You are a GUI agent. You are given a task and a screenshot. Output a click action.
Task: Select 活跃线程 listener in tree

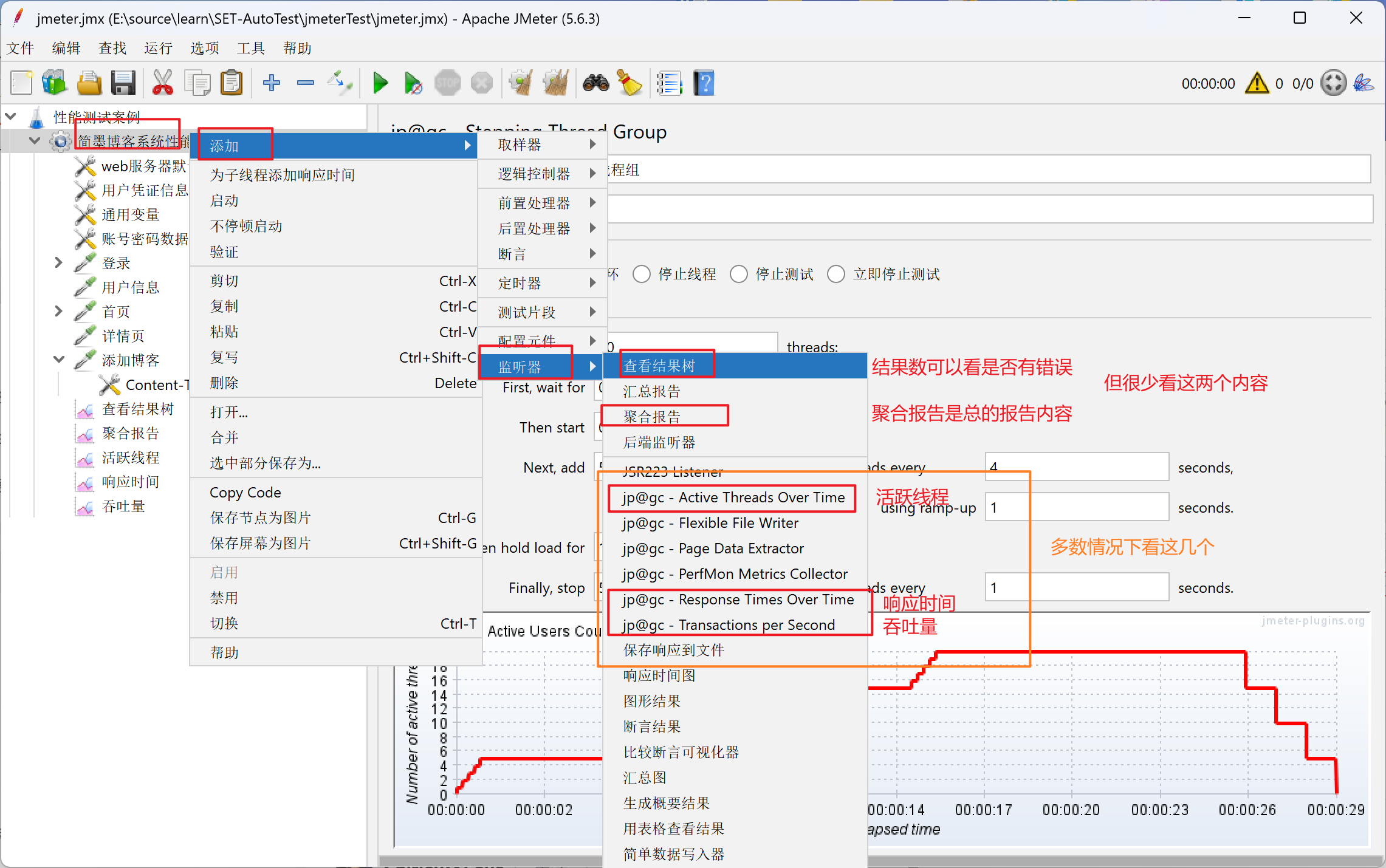[130, 457]
